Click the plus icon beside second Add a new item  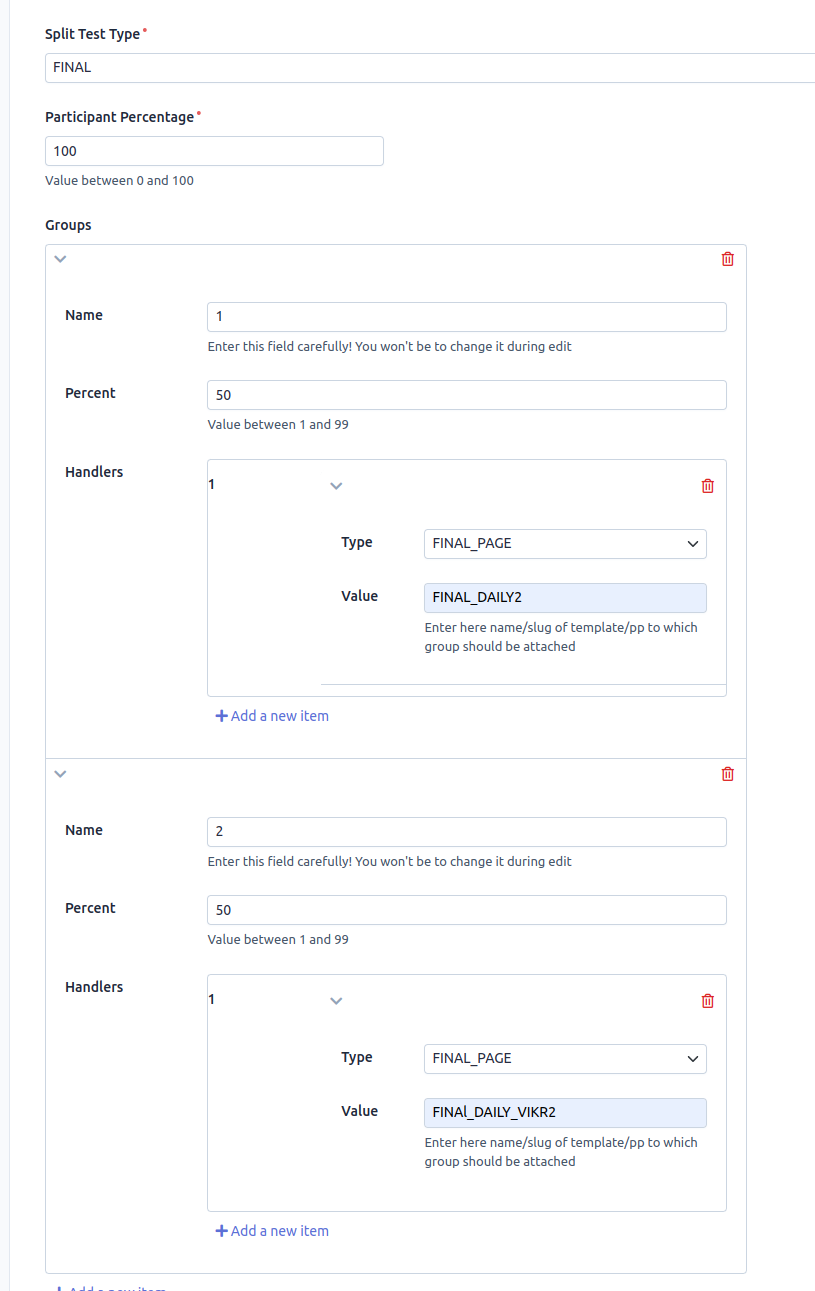tap(220, 1230)
